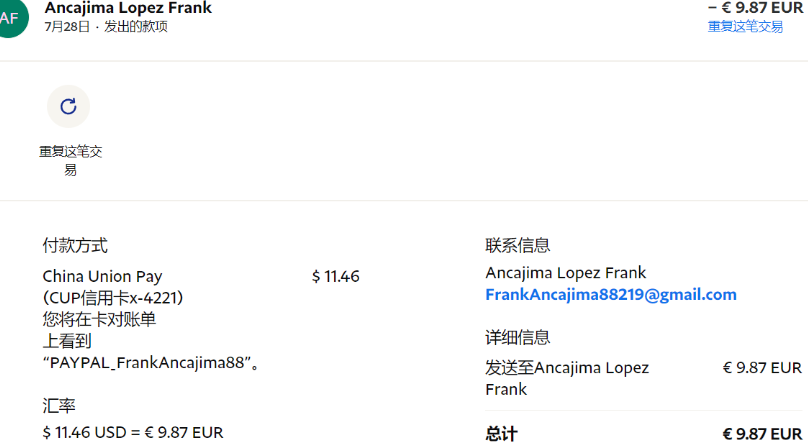The height and width of the screenshot is (445, 808).
Task: Click the 7月28日 发出的款项 date text
Action: tap(106, 27)
